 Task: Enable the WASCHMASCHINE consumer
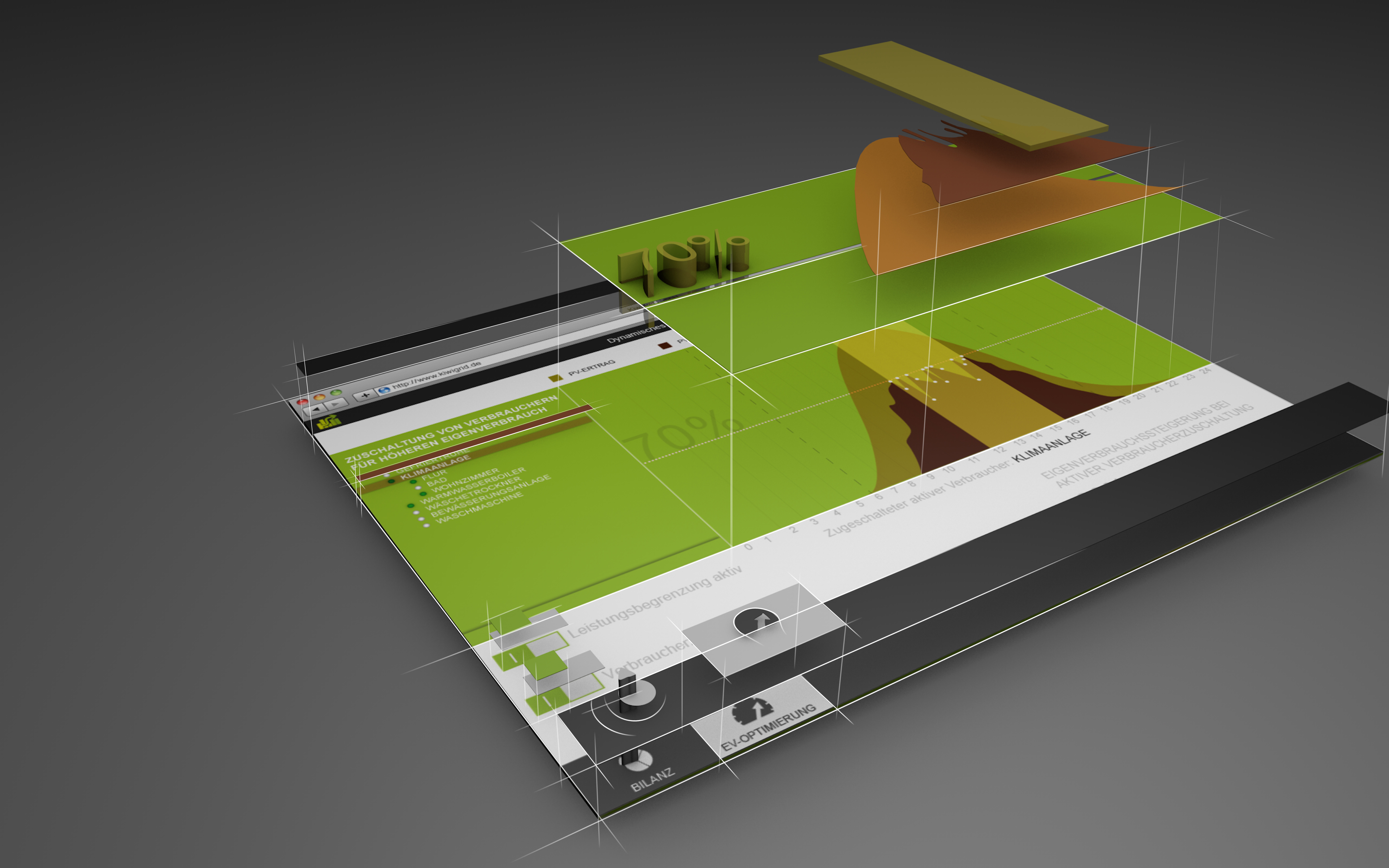[x=426, y=526]
